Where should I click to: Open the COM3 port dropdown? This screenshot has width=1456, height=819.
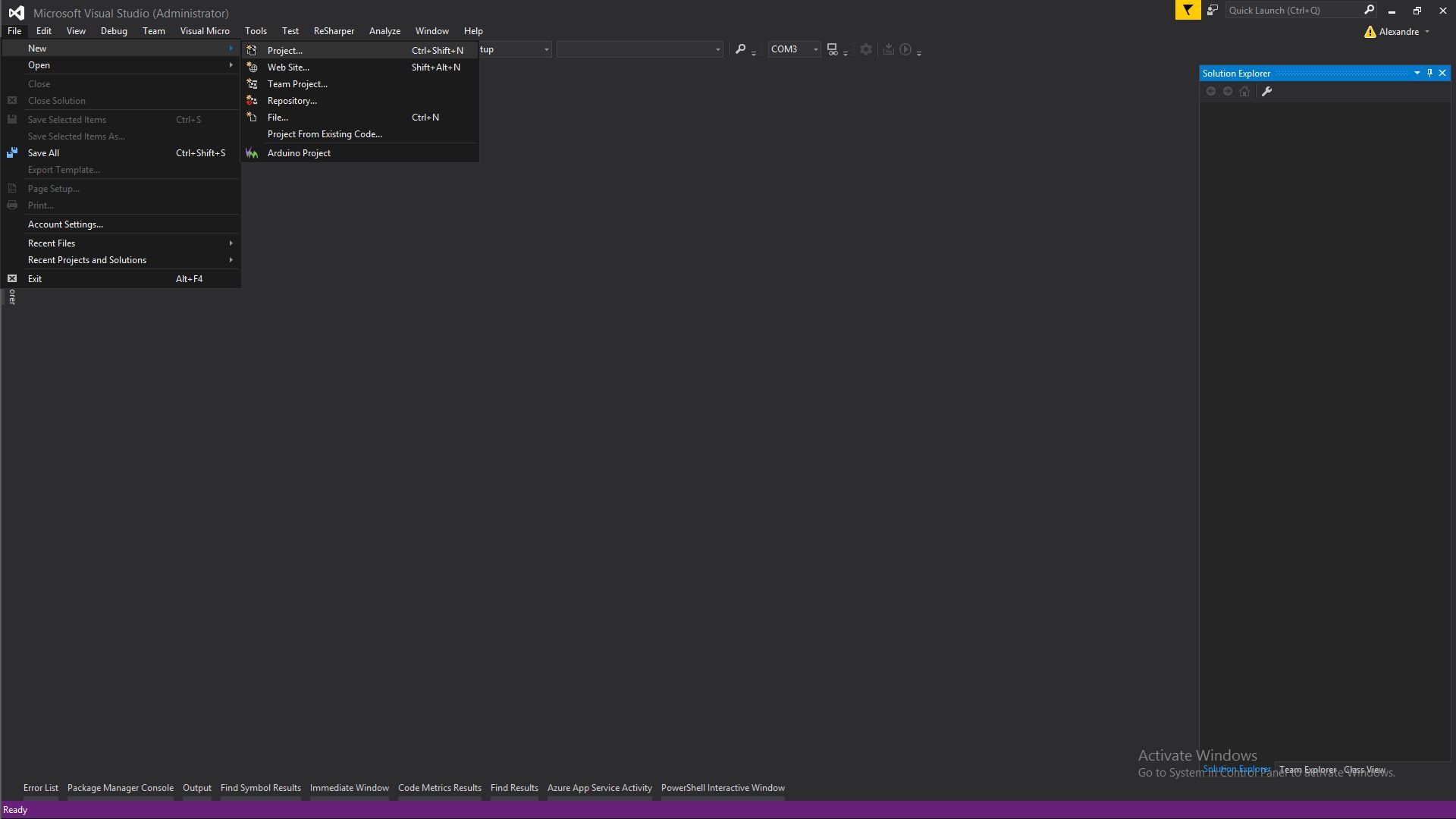click(815, 49)
